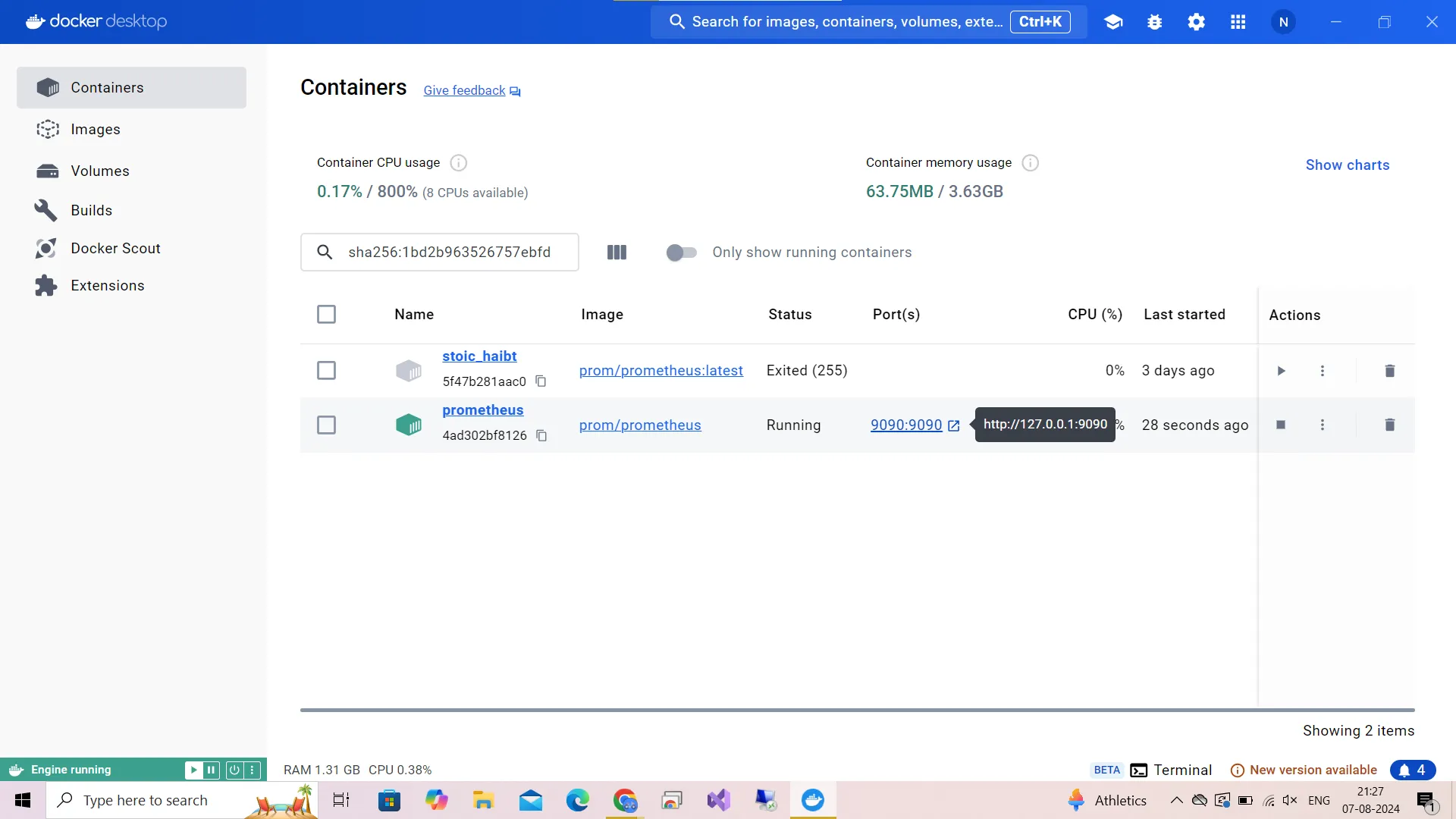Stop the running prometheus container

point(1281,425)
